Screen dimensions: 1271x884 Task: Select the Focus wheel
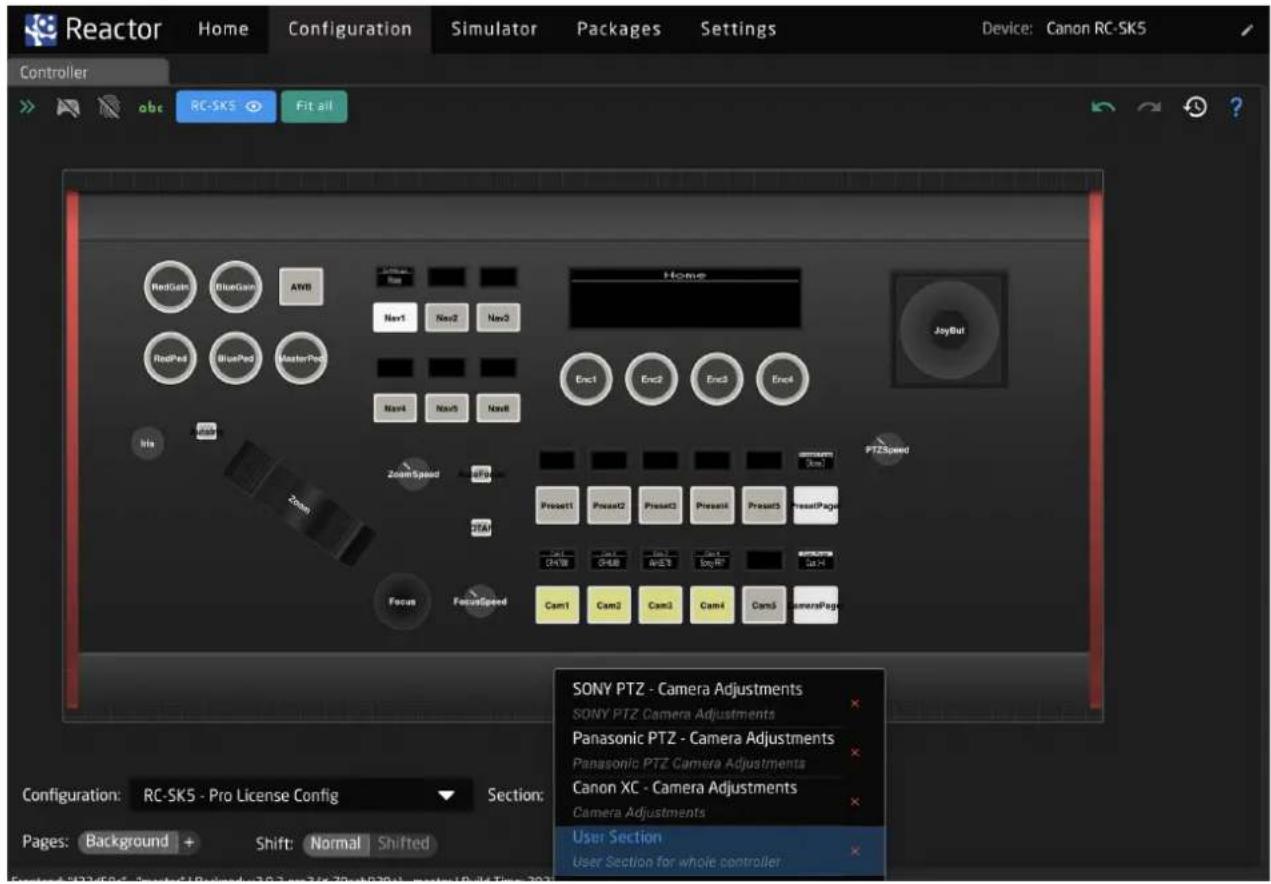click(x=403, y=601)
